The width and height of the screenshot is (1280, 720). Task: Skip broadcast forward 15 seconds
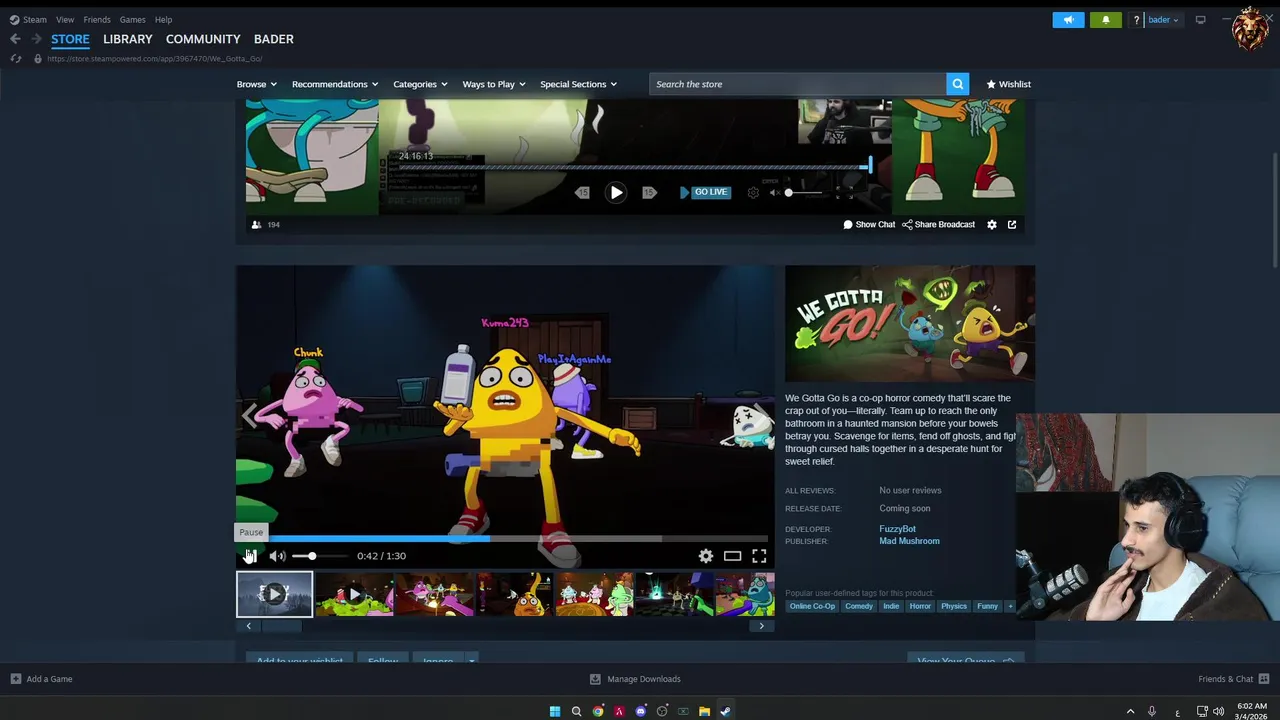click(649, 192)
